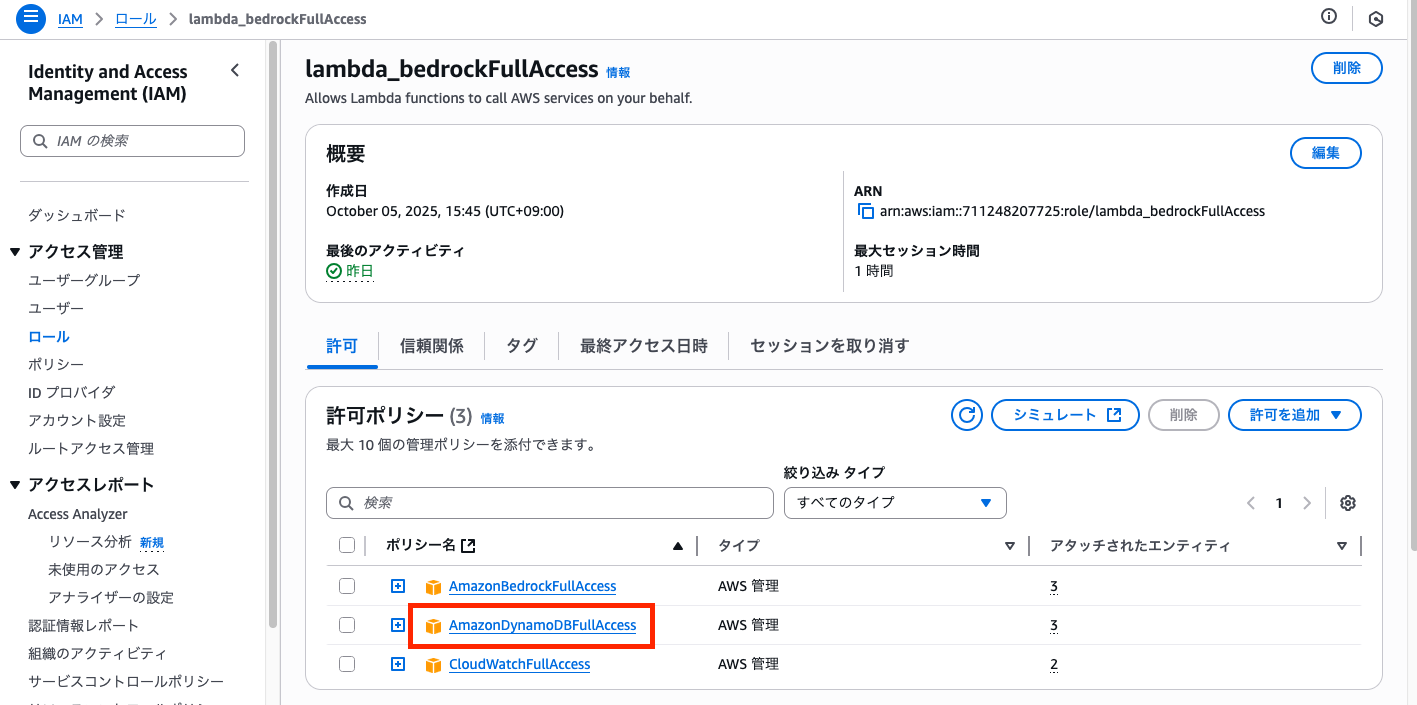Open ID プロバイダ in the sidebar
This screenshot has height=705, width=1417.
click(72, 392)
